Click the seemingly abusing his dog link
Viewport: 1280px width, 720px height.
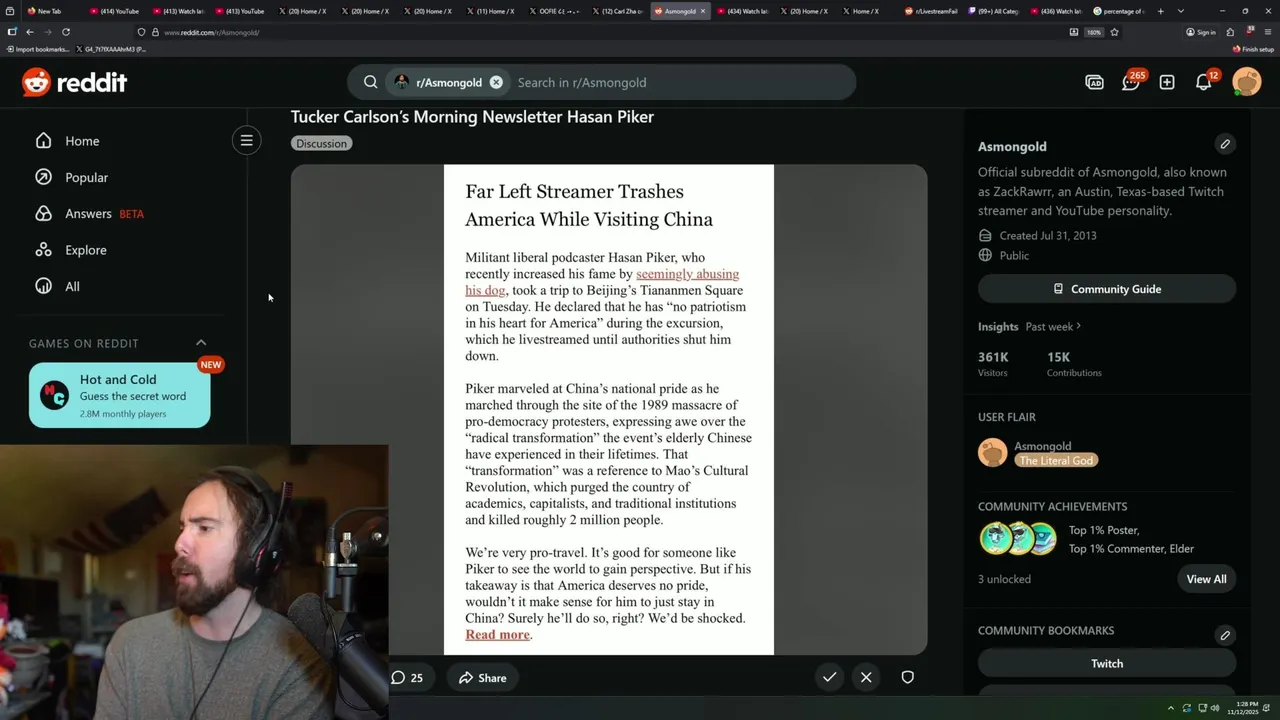[602, 282]
